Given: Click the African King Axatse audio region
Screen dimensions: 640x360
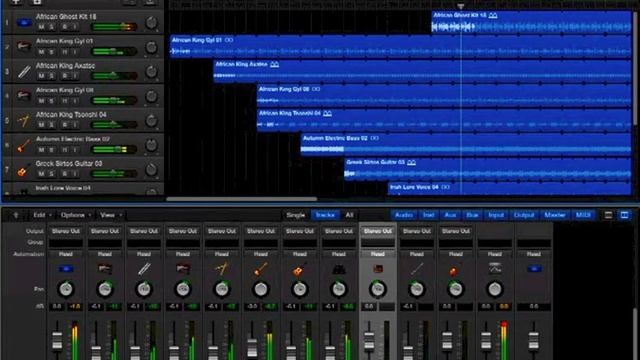Looking at the screenshot, I should (x=422, y=72).
